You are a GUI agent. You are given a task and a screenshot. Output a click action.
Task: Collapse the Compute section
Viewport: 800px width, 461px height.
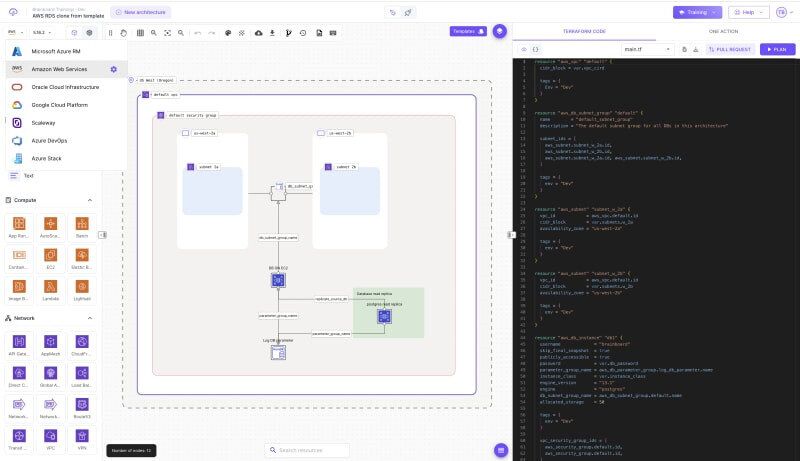click(90, 200)
